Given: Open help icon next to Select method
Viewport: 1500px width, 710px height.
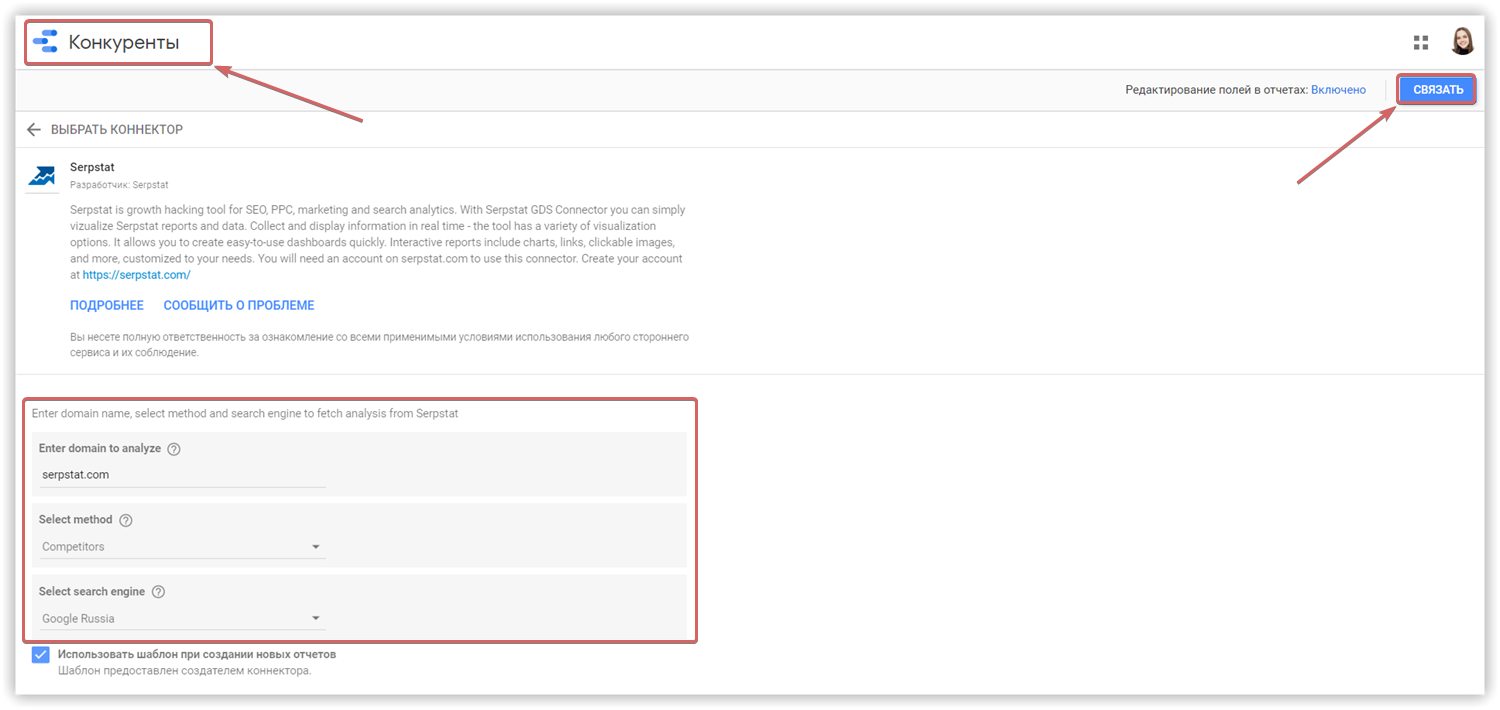Looking at the screenshot, I should tap(126, 520).
